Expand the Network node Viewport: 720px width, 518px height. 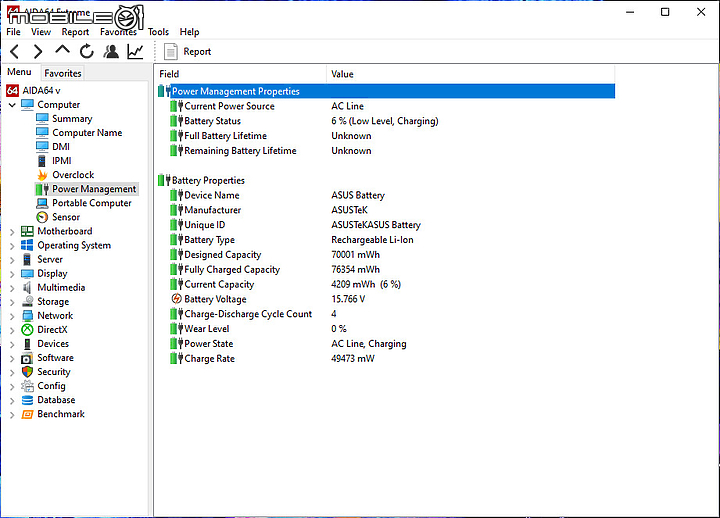[x=12, y=316]
